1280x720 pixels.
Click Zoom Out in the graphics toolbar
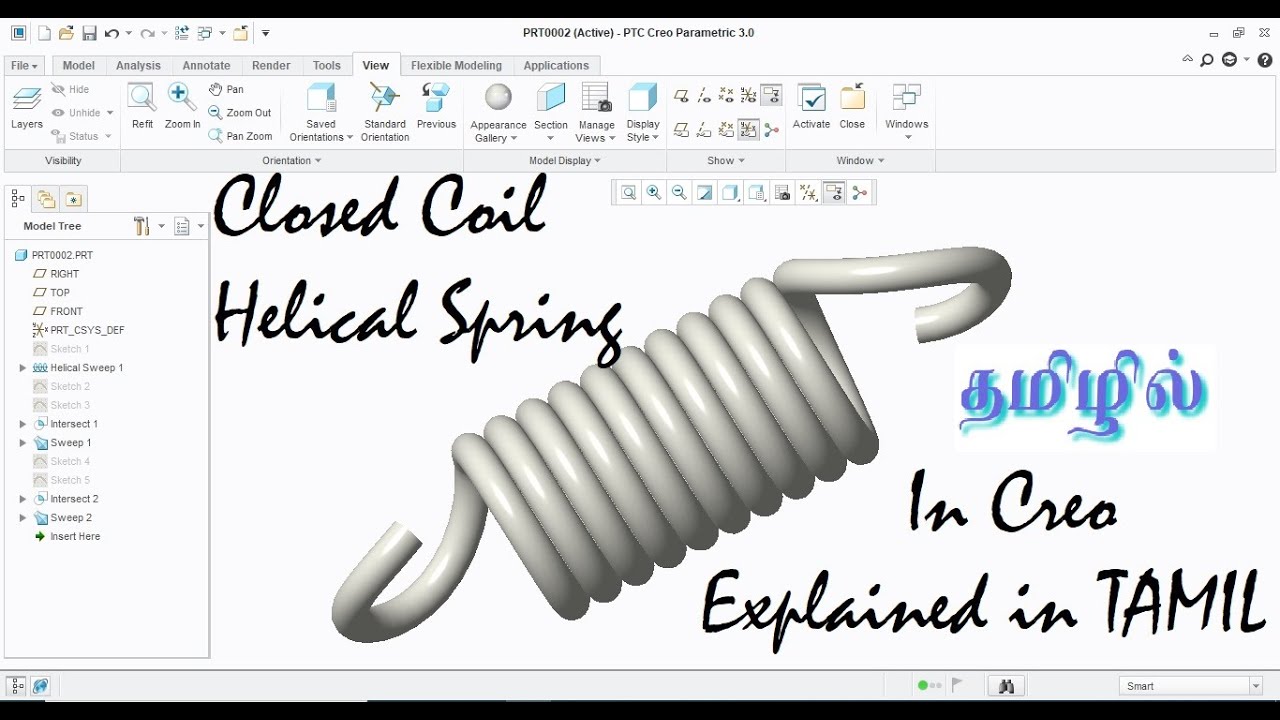click(679, 193)
